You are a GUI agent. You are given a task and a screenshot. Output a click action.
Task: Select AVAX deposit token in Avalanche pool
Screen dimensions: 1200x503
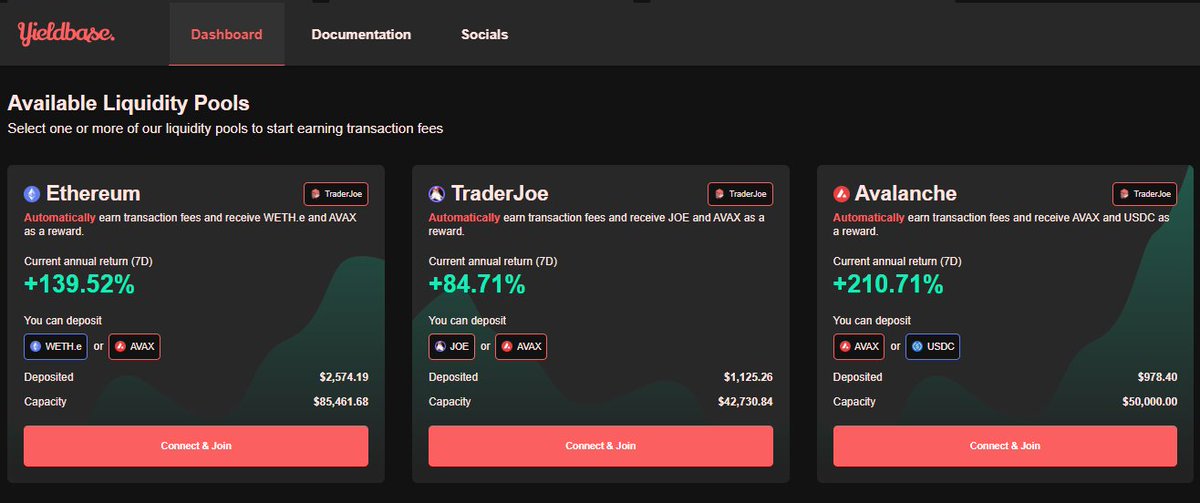tap(859, 347)
